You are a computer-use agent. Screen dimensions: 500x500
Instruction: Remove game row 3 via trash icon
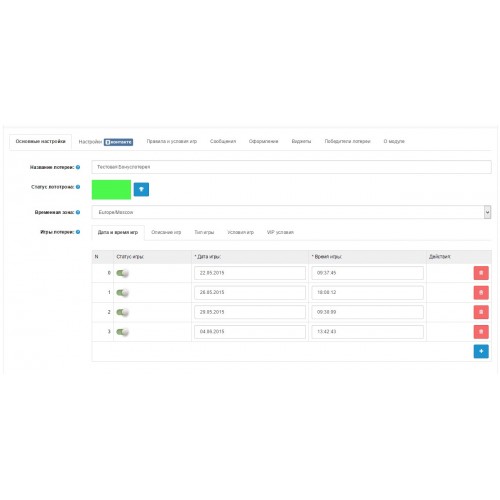[x=481, y=332]
